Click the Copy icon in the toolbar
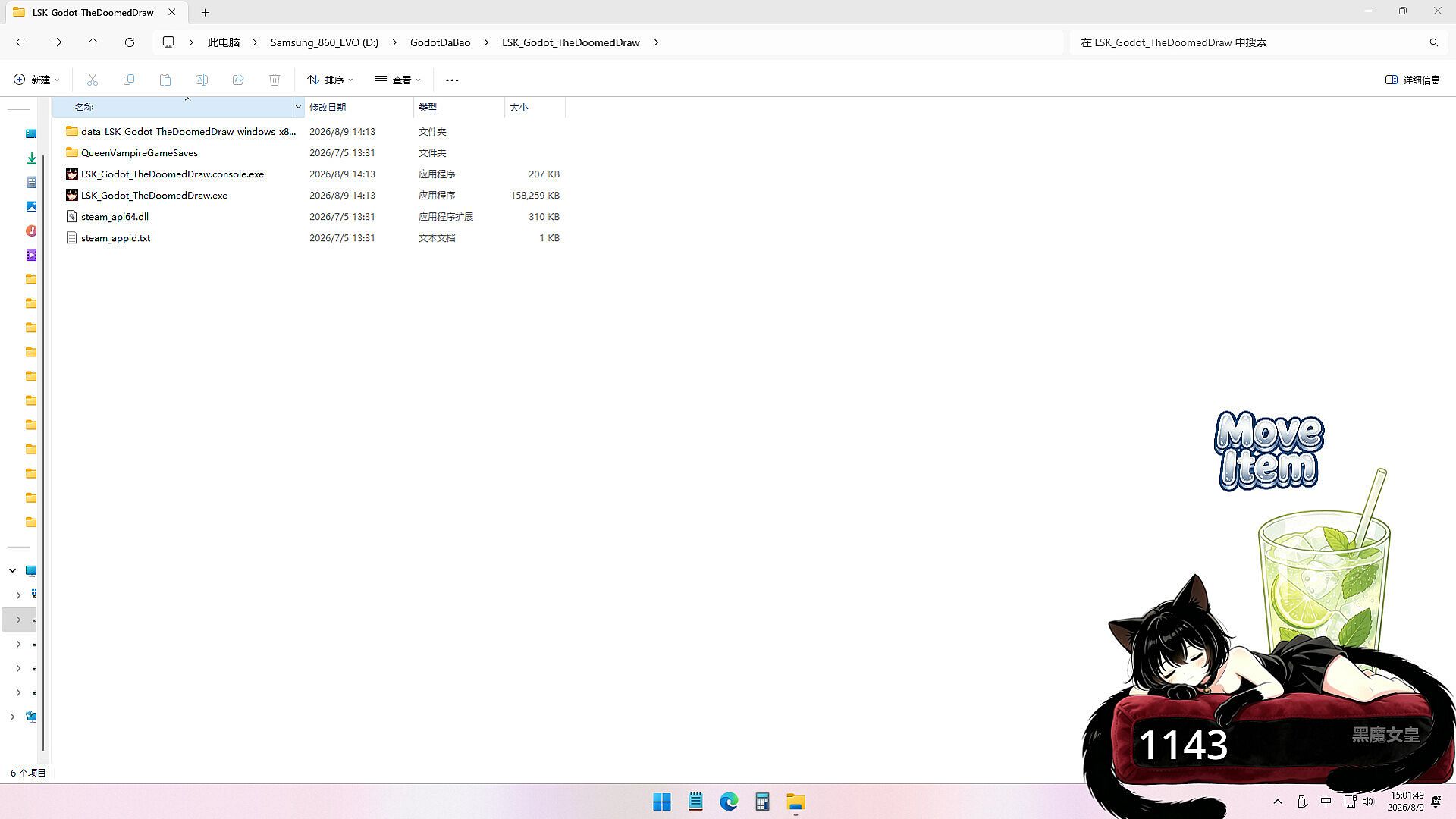This screenshot has height=819, width=1456. (129, 80)
